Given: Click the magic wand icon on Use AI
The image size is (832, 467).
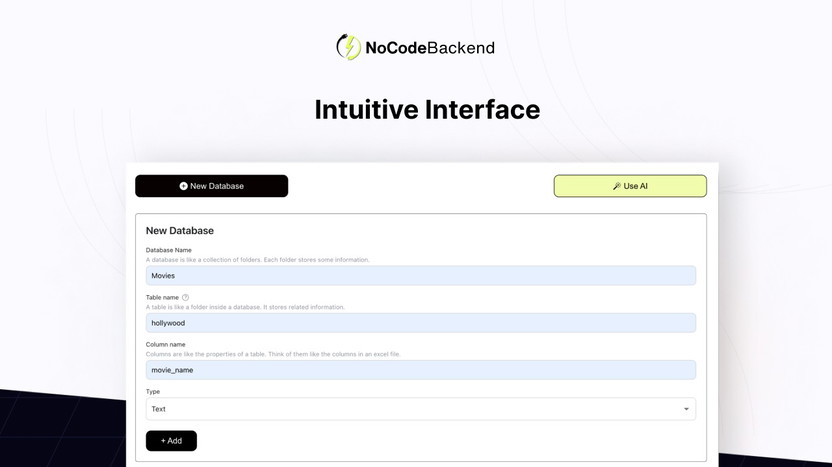Looking at the screenshot, I should pyautogui.click(x=617, y=186).
